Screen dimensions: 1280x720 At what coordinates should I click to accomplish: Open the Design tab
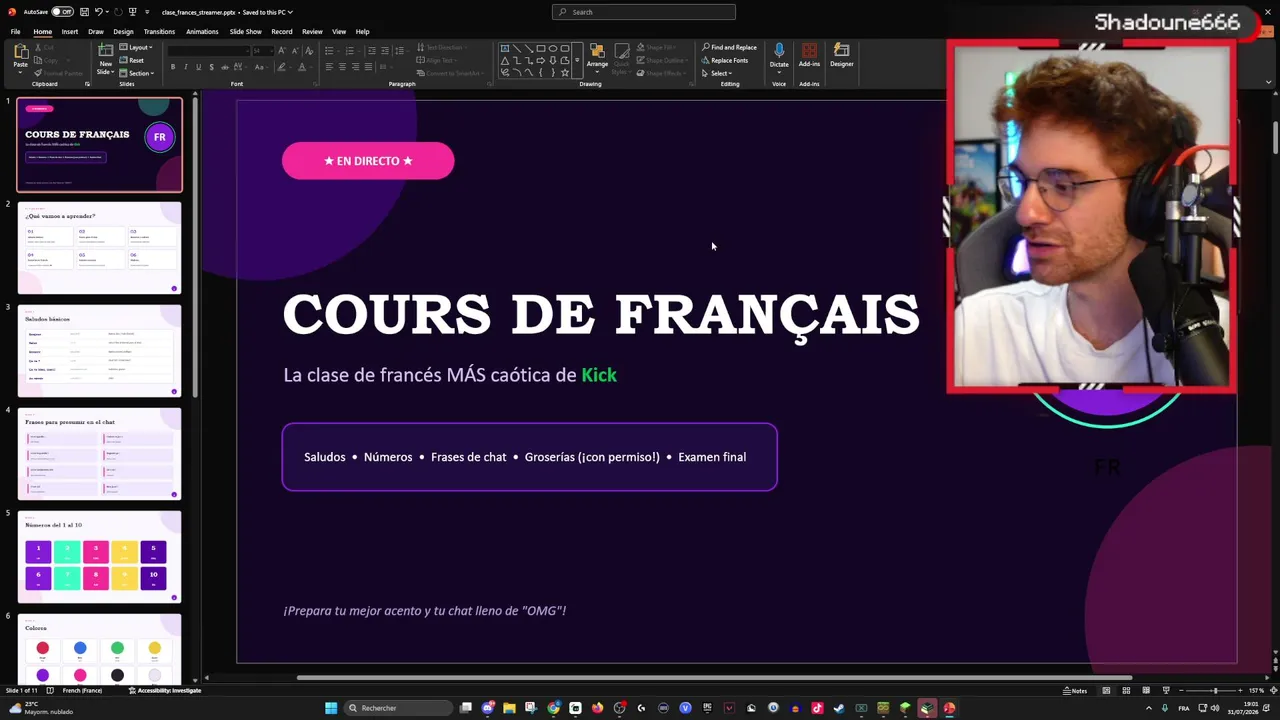coord(123,32)
